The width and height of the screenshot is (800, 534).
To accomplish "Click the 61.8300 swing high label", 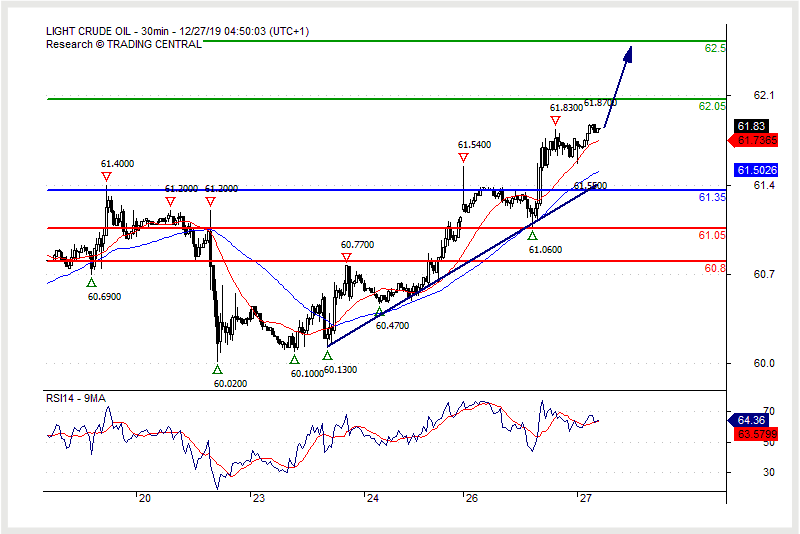I will (x=566, y=108).
